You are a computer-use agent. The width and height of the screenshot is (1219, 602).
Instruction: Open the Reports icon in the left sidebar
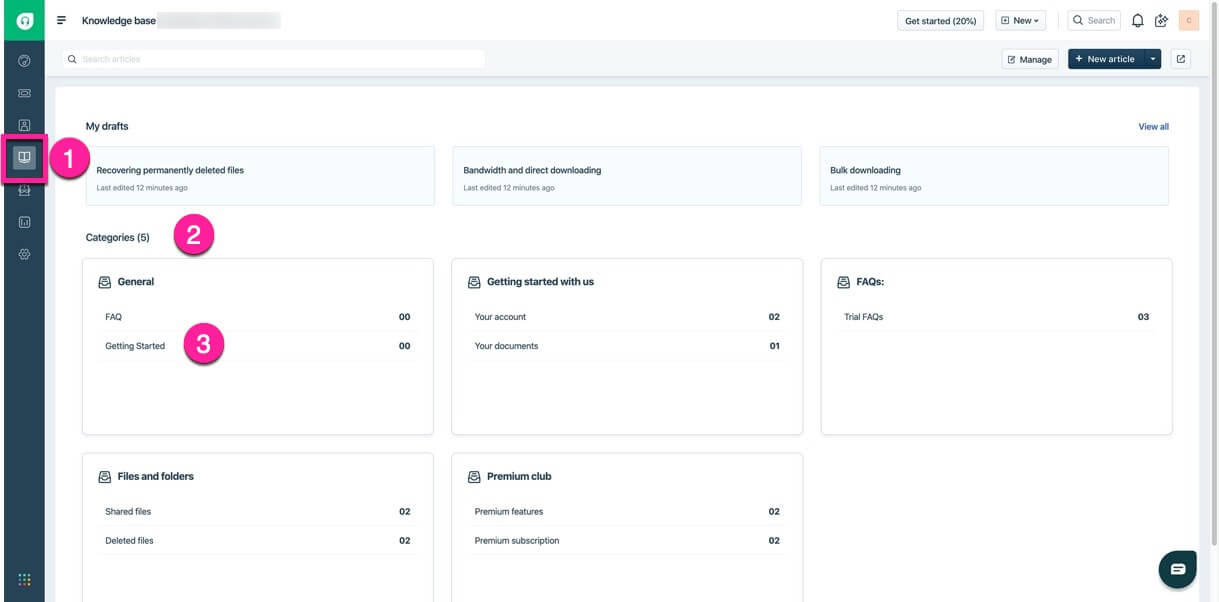(23, 222)
